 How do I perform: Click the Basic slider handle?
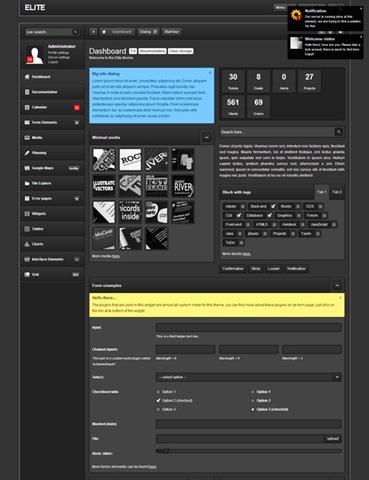tap(166, 451)
